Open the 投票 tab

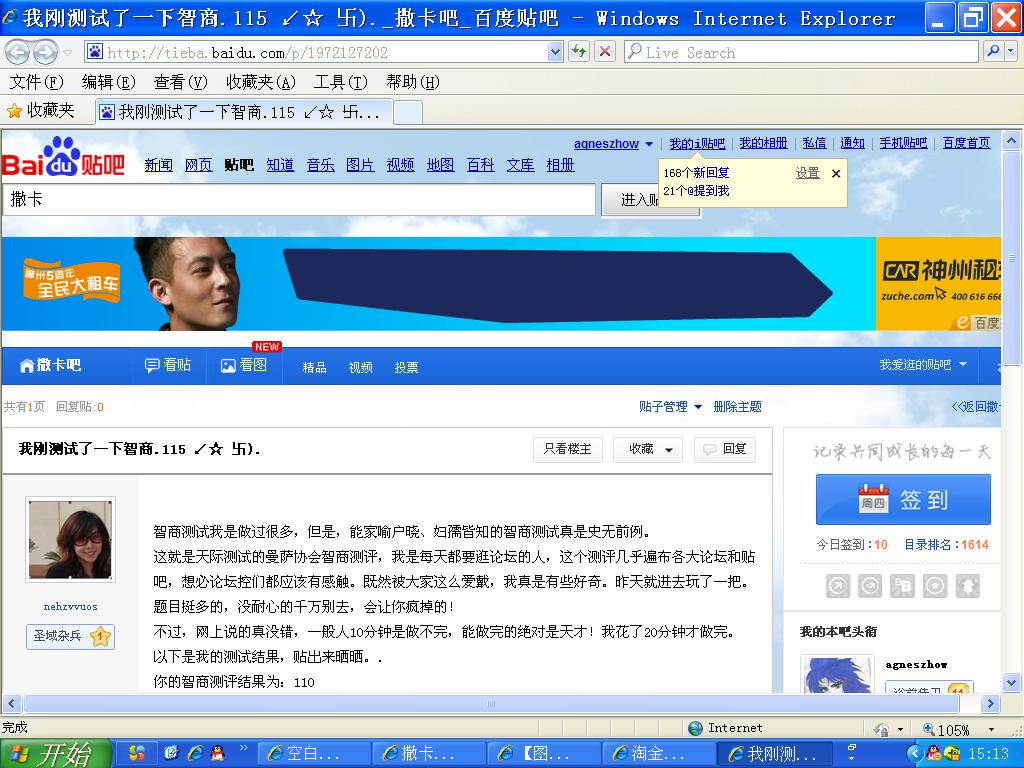coord(406,368)
